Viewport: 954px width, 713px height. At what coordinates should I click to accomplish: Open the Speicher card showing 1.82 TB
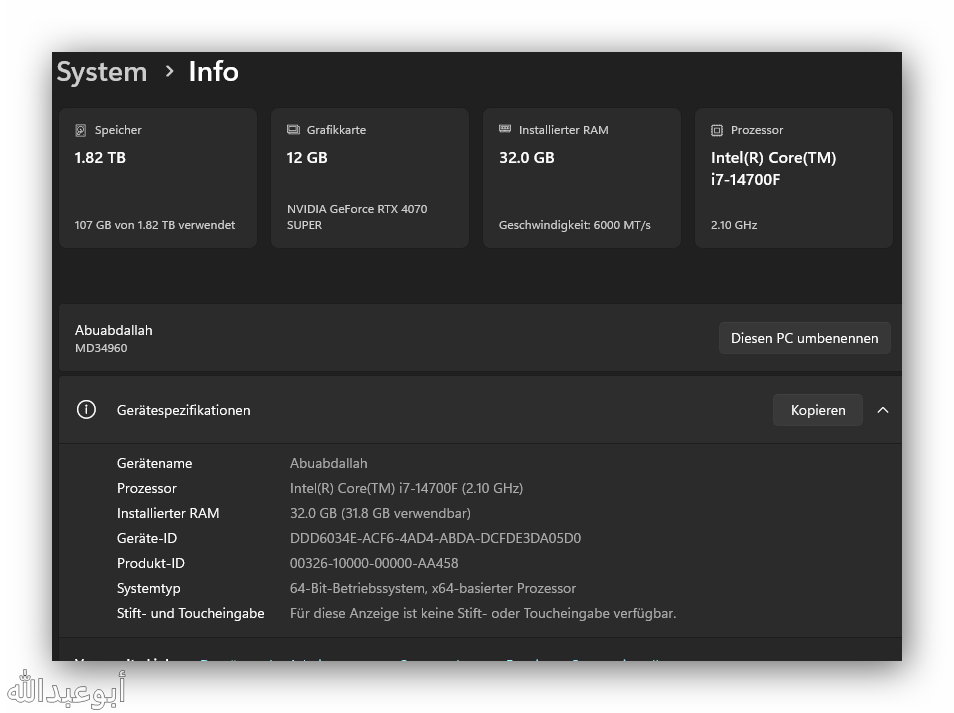158,178
